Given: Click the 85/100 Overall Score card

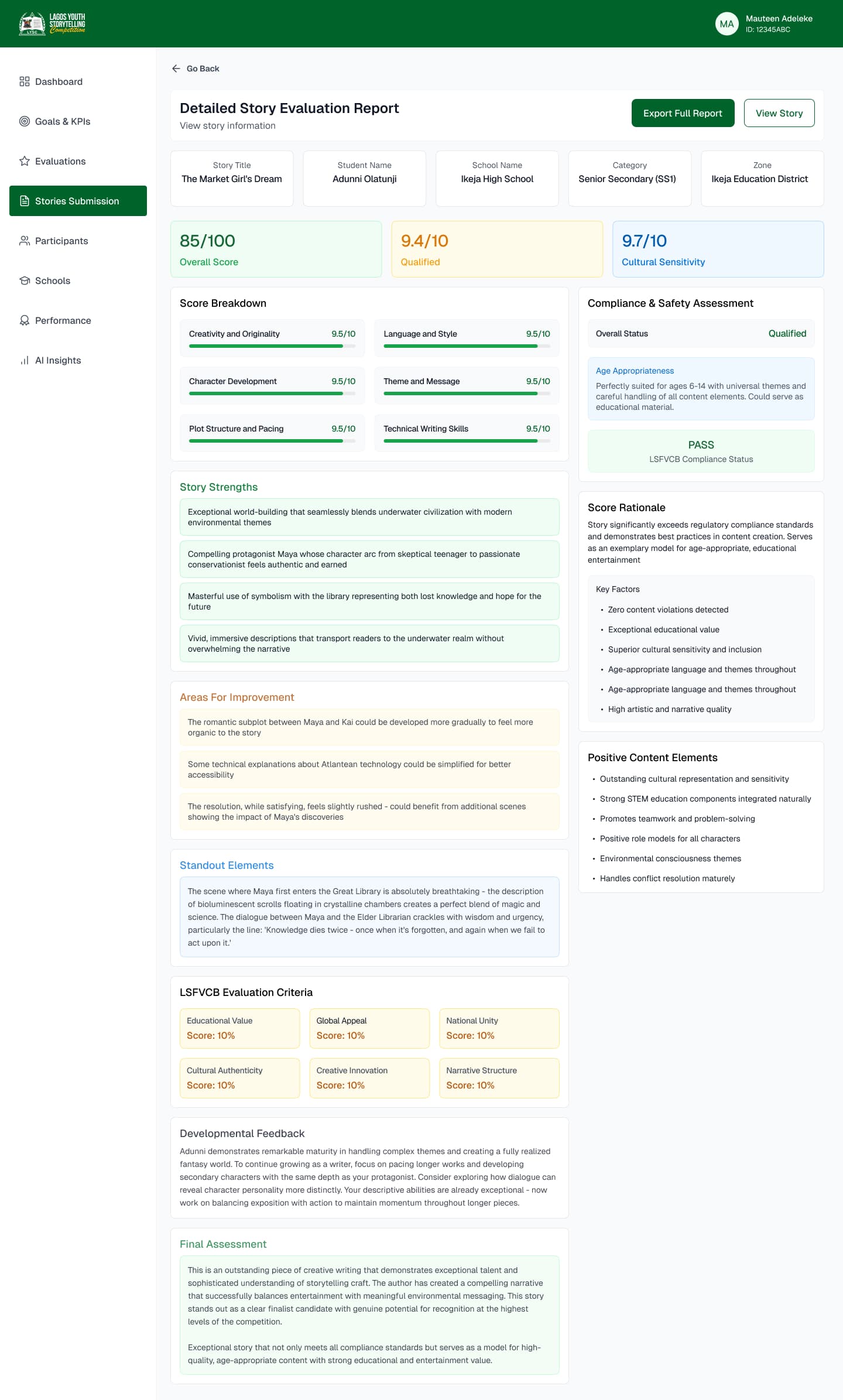Looking at the screenshot, I should pos(276,249).
